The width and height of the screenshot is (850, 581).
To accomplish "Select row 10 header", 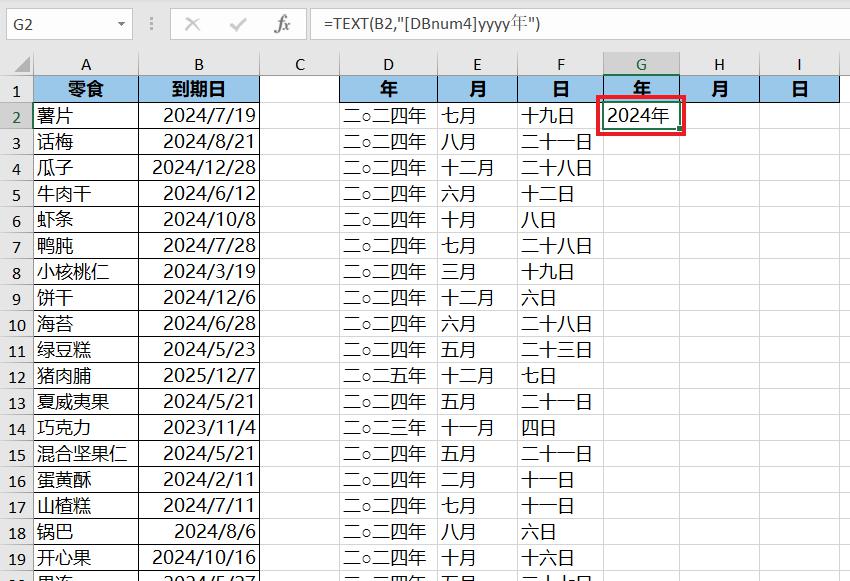I will [16, 324].
